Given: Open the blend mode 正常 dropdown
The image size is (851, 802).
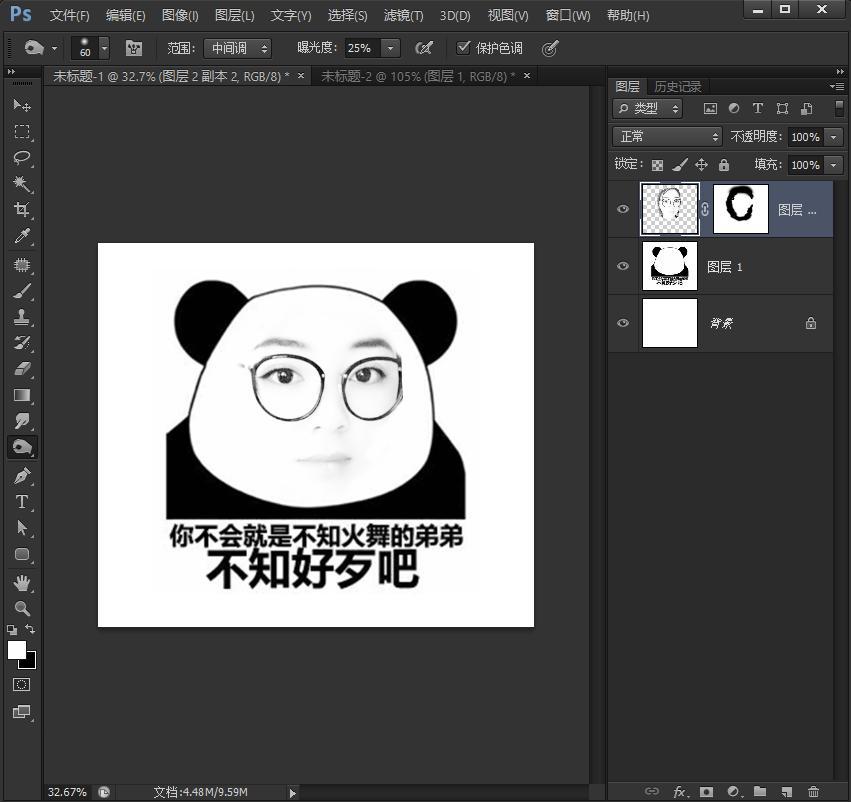Looking at the screenshot, I should 668,137.
